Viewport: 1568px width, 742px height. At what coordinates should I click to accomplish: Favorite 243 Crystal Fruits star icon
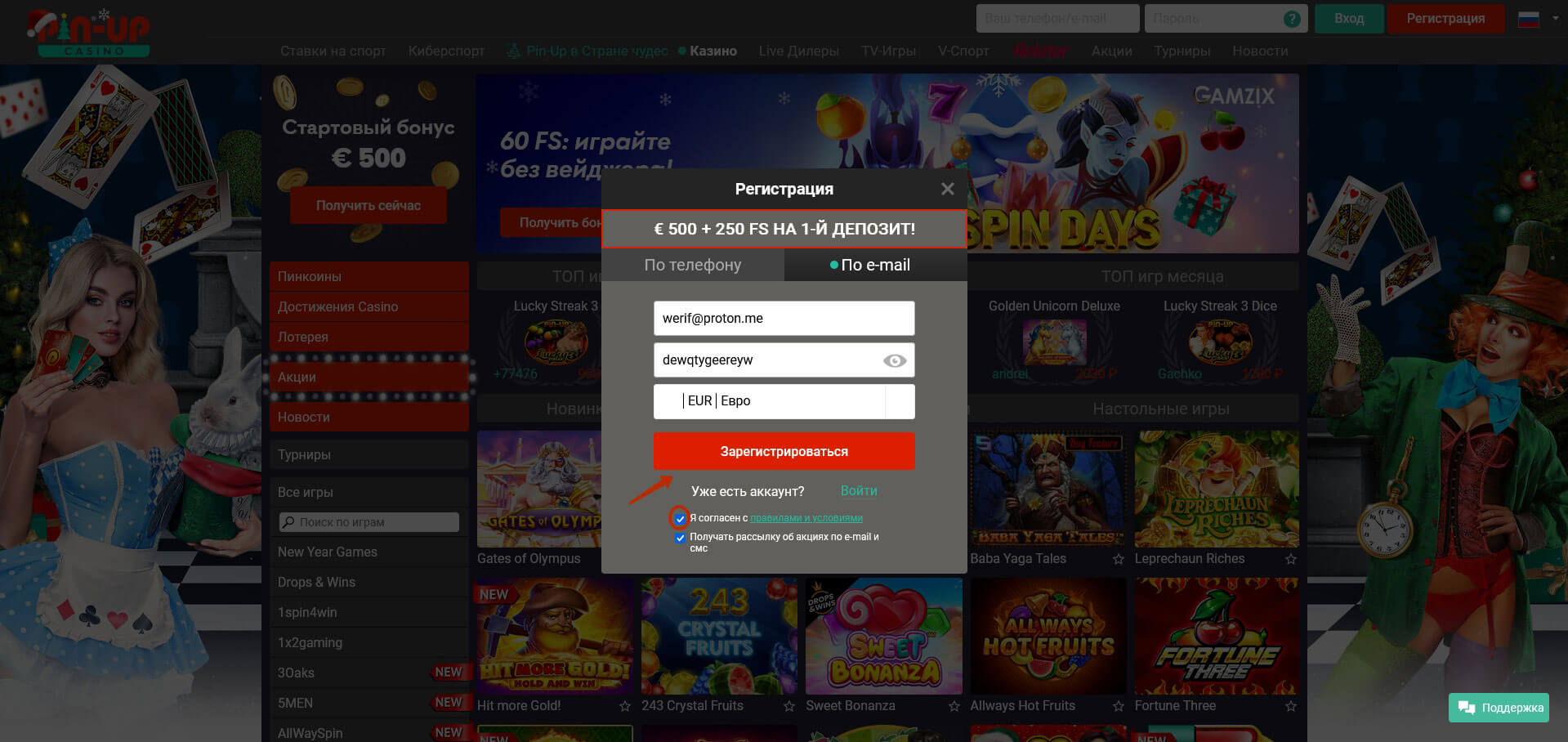[789, 706]
